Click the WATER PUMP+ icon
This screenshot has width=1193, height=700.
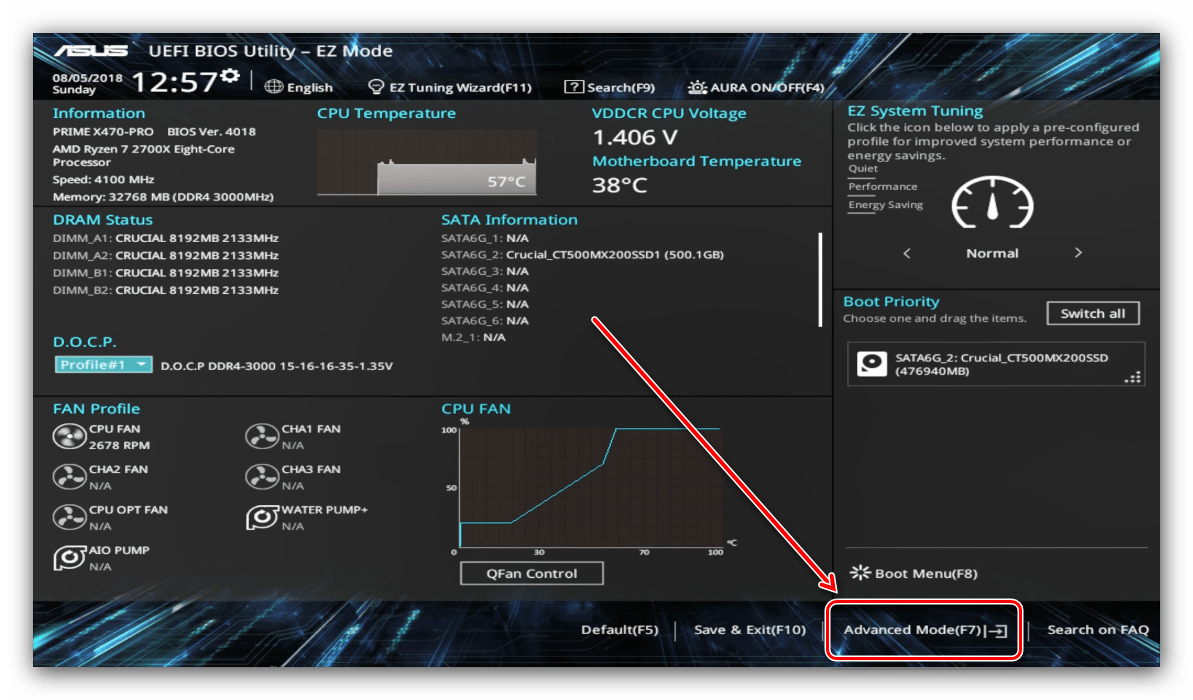tap(262, 517)
